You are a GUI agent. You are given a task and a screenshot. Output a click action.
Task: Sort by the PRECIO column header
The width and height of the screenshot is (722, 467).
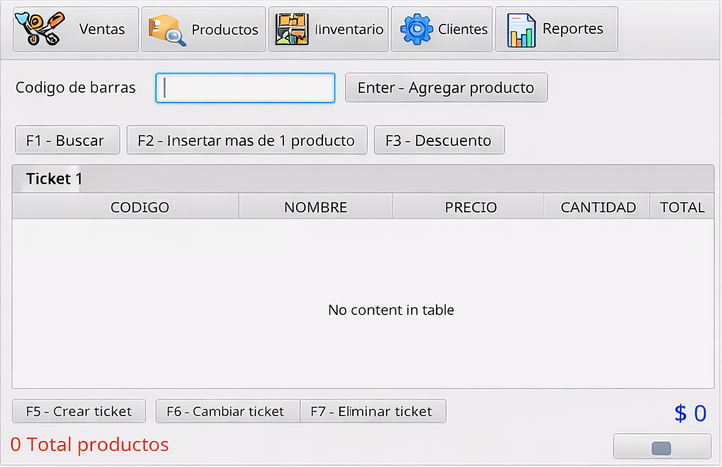468,207
